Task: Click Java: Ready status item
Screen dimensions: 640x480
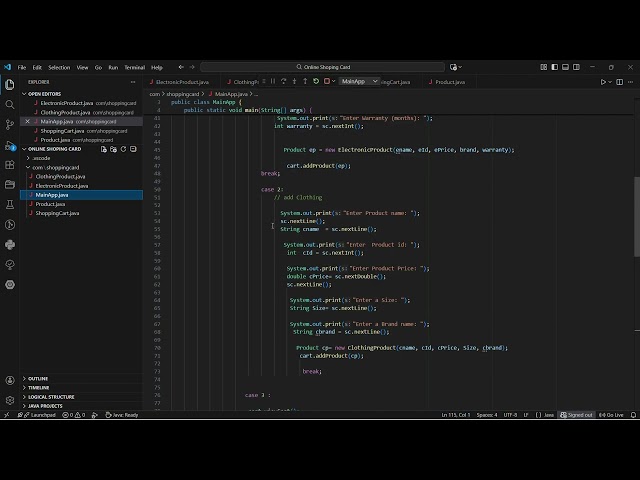Action: click(122, 415)
